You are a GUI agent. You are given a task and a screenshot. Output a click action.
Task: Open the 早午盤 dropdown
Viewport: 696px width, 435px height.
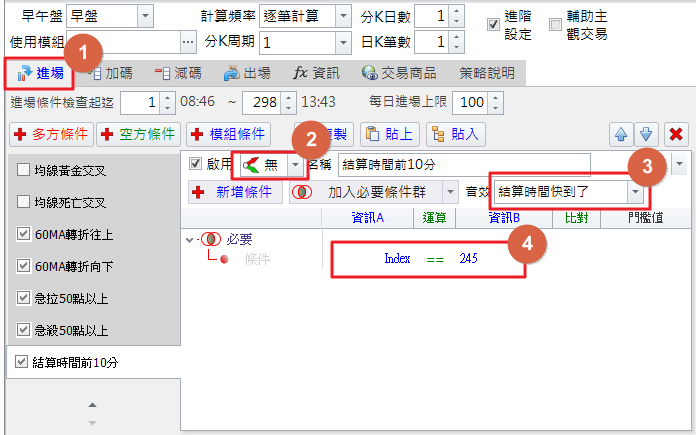tap(145, 16)
